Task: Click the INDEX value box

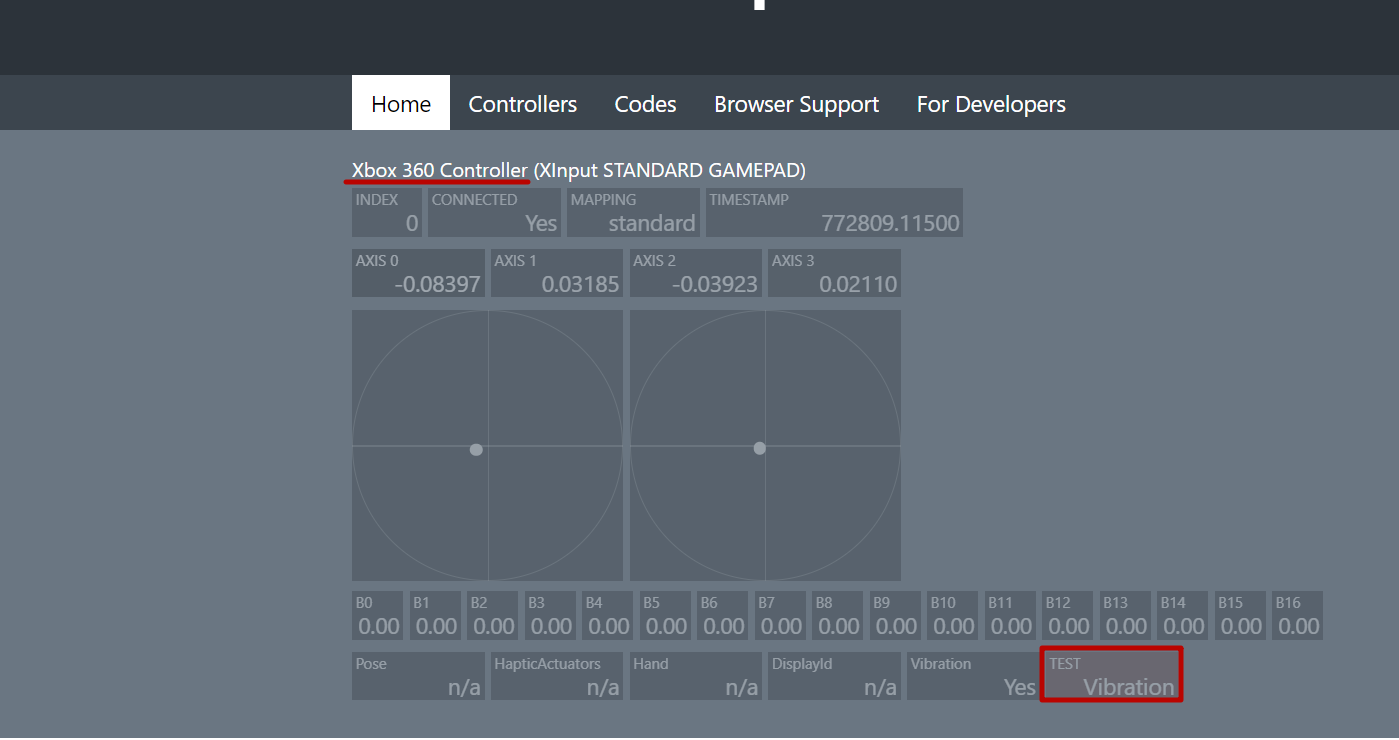Action: pyautogui.click(x=387, y=213)
